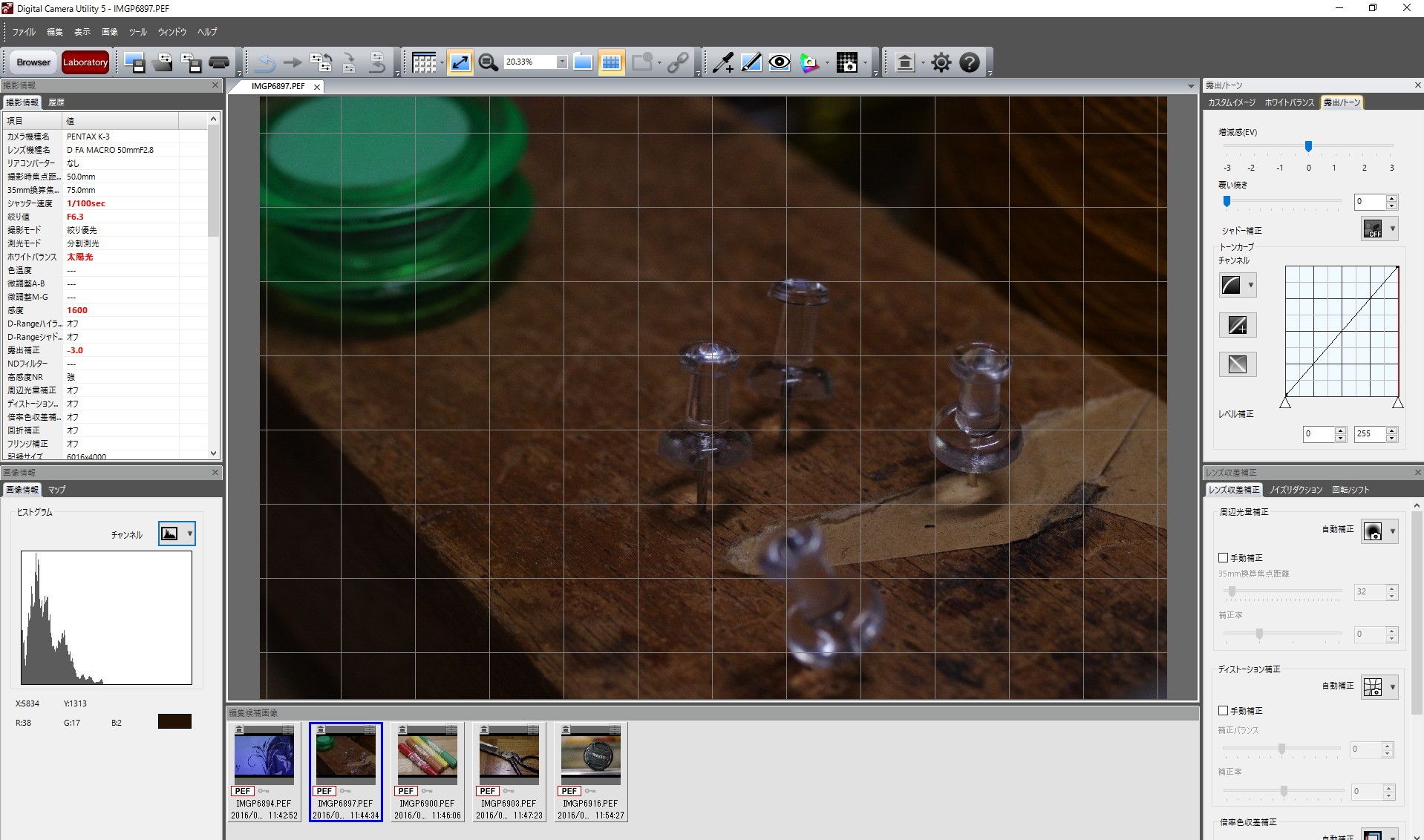1424x840 pixels.
Task: Switch to the マップ tab
Action: point(57,490)
